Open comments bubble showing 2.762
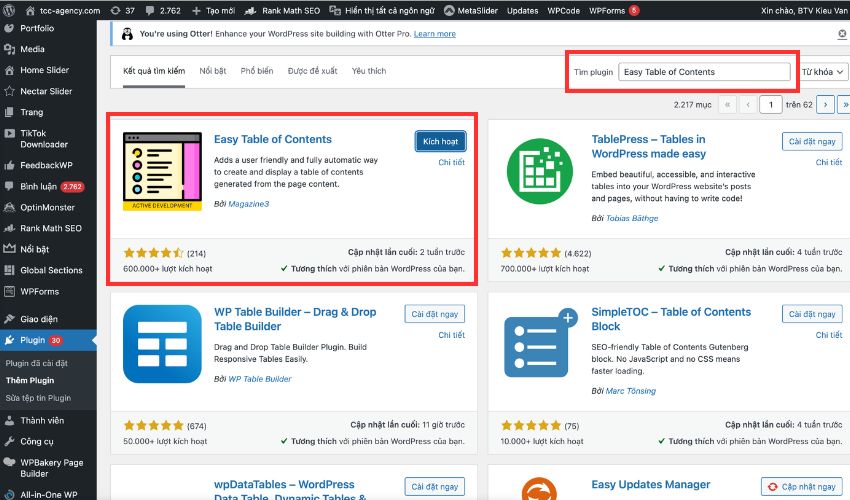The width and height of the screenshot is (850, 500). click(163, 10)
